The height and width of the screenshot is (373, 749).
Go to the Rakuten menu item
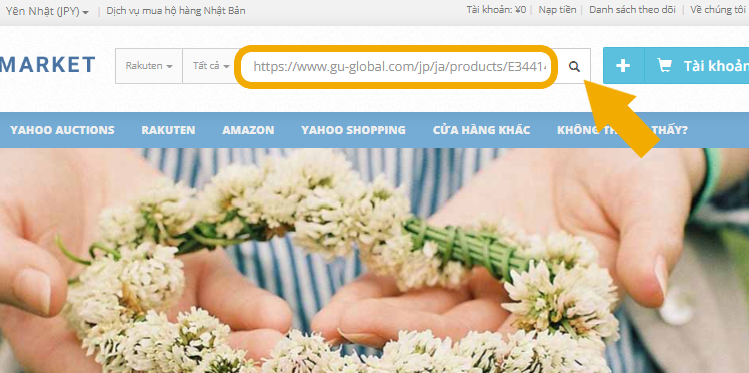168,130
